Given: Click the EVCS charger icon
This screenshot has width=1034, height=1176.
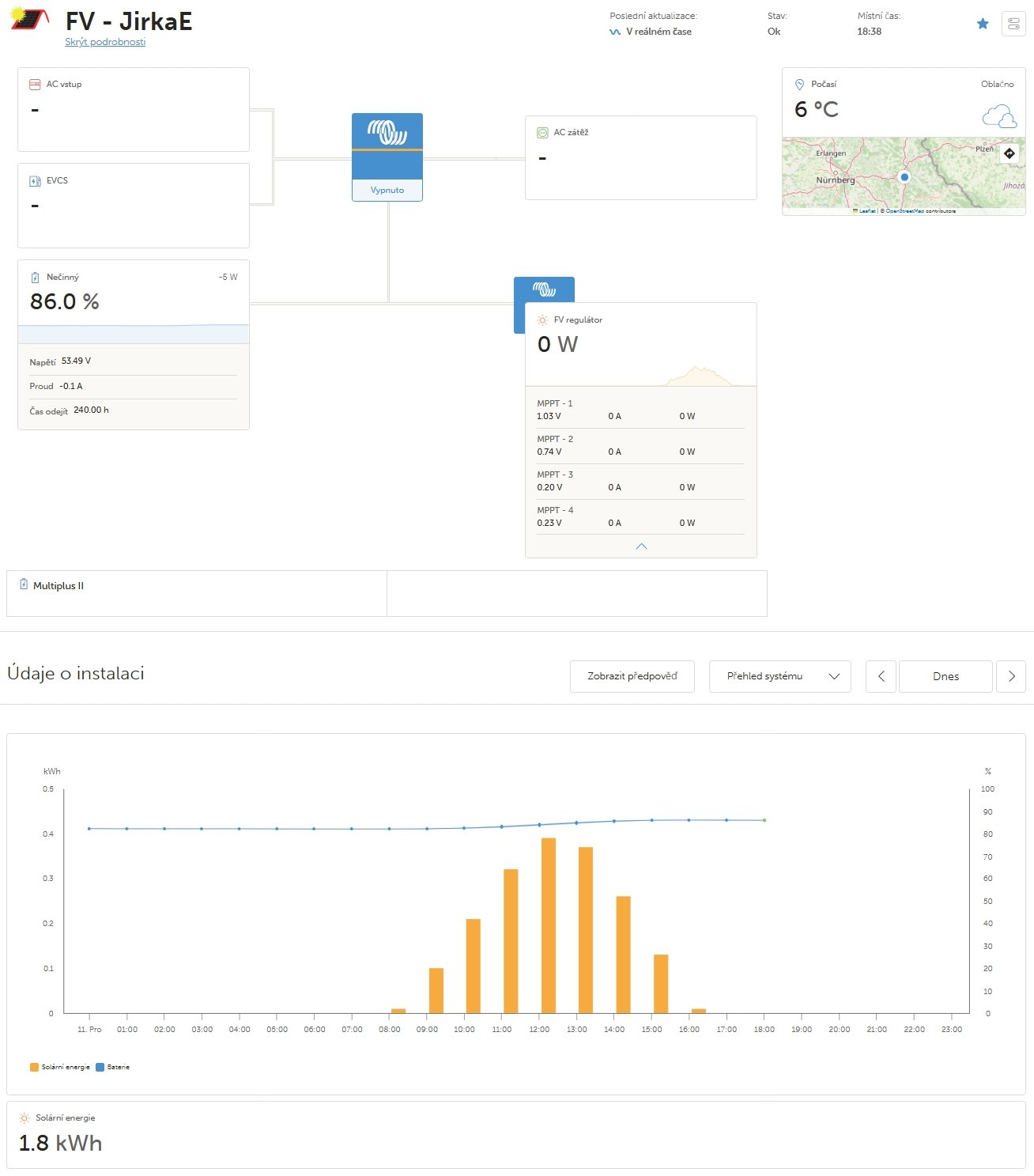Looking at the screenshot, I should tap(35, 181).
